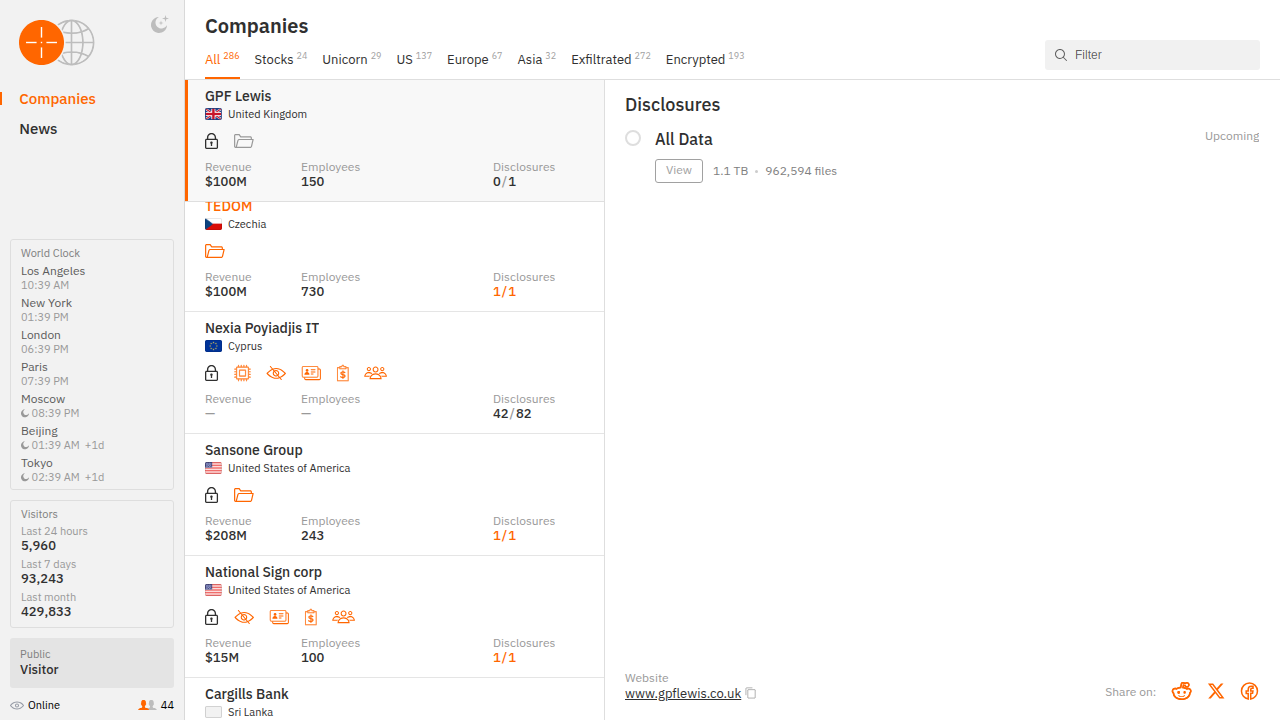1280x720 pixels.
Task: Share on Facebook
Action: [x=1249, y=691]
